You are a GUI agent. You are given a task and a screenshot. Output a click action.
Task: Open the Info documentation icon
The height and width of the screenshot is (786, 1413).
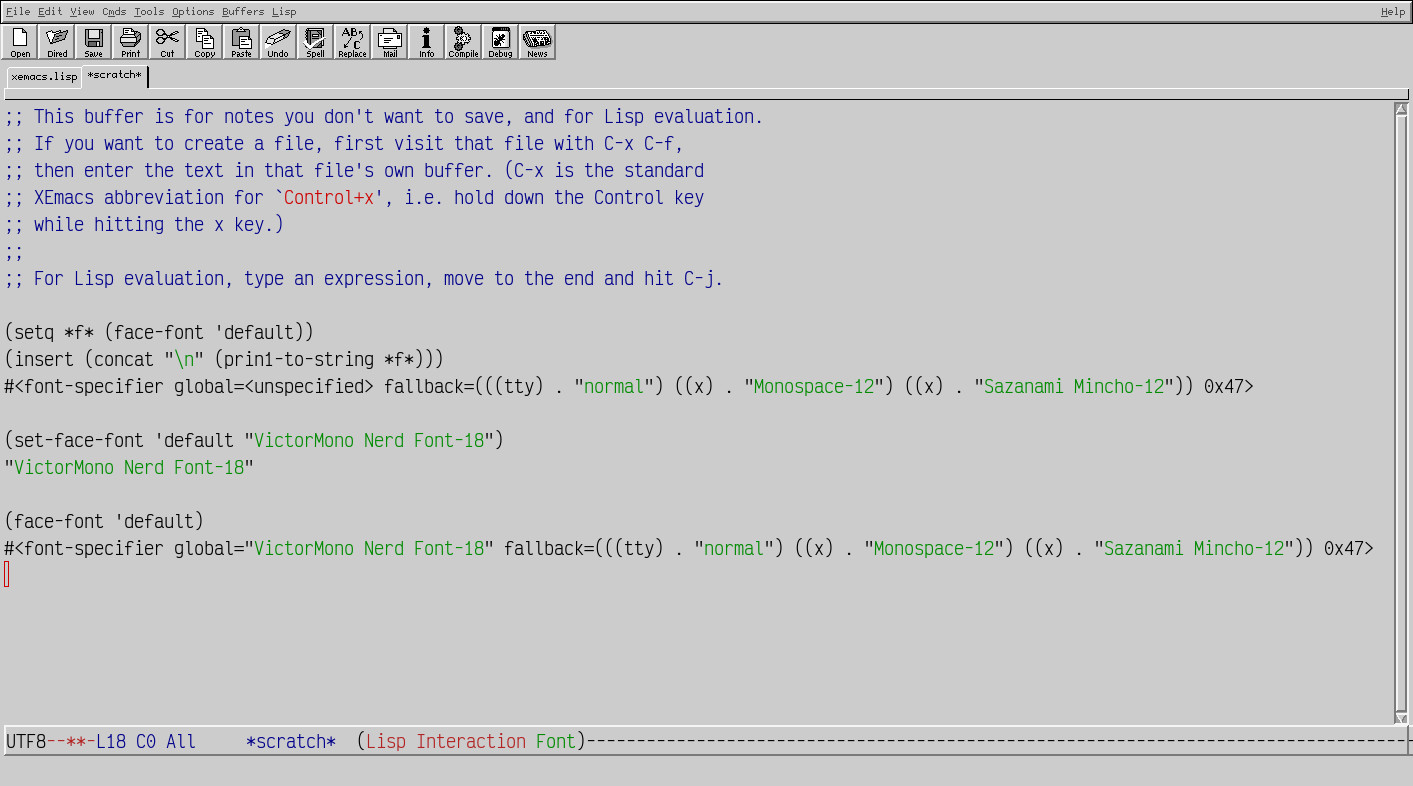[427, 42]
